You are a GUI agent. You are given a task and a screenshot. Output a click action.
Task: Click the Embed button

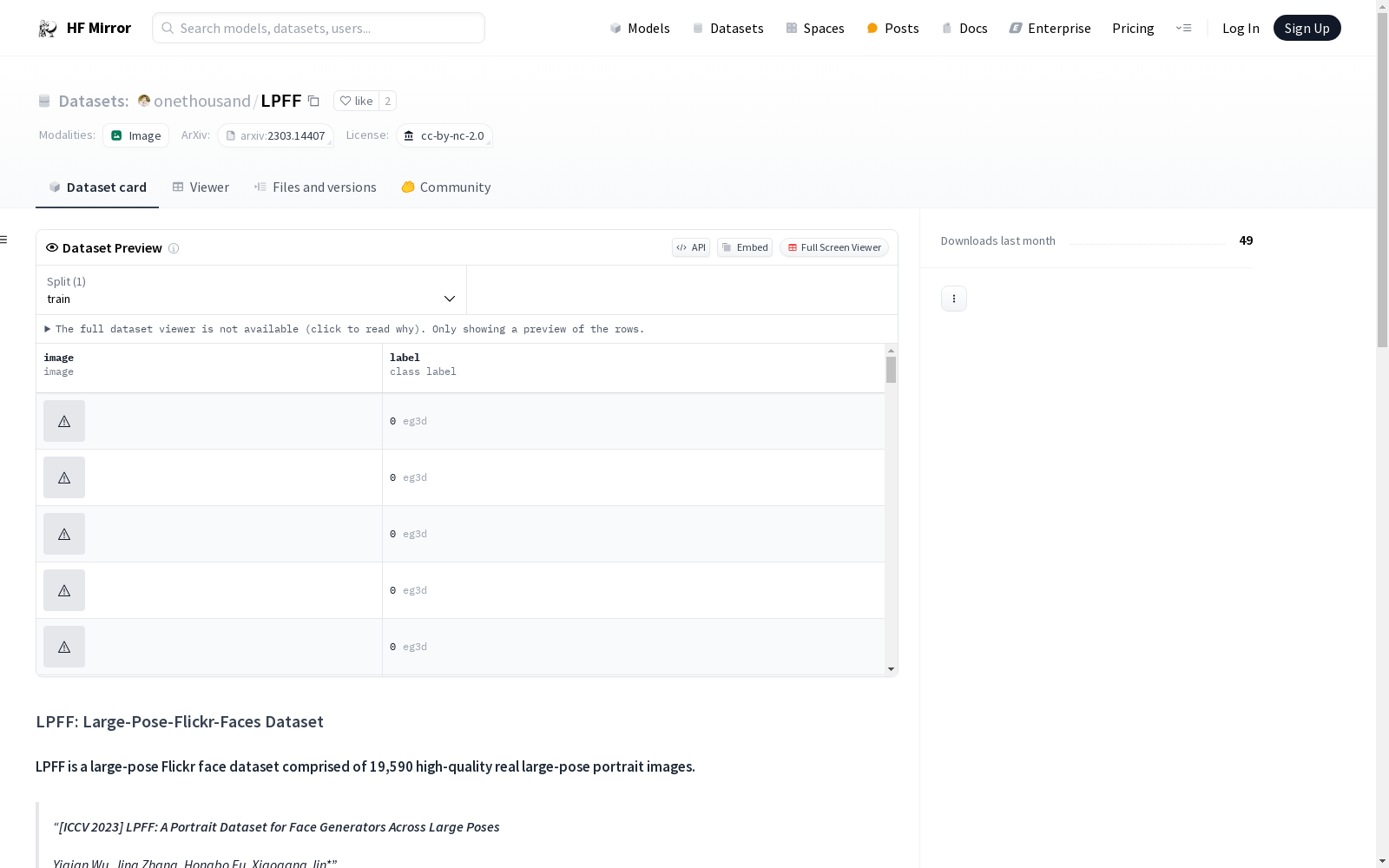[745, 247]
